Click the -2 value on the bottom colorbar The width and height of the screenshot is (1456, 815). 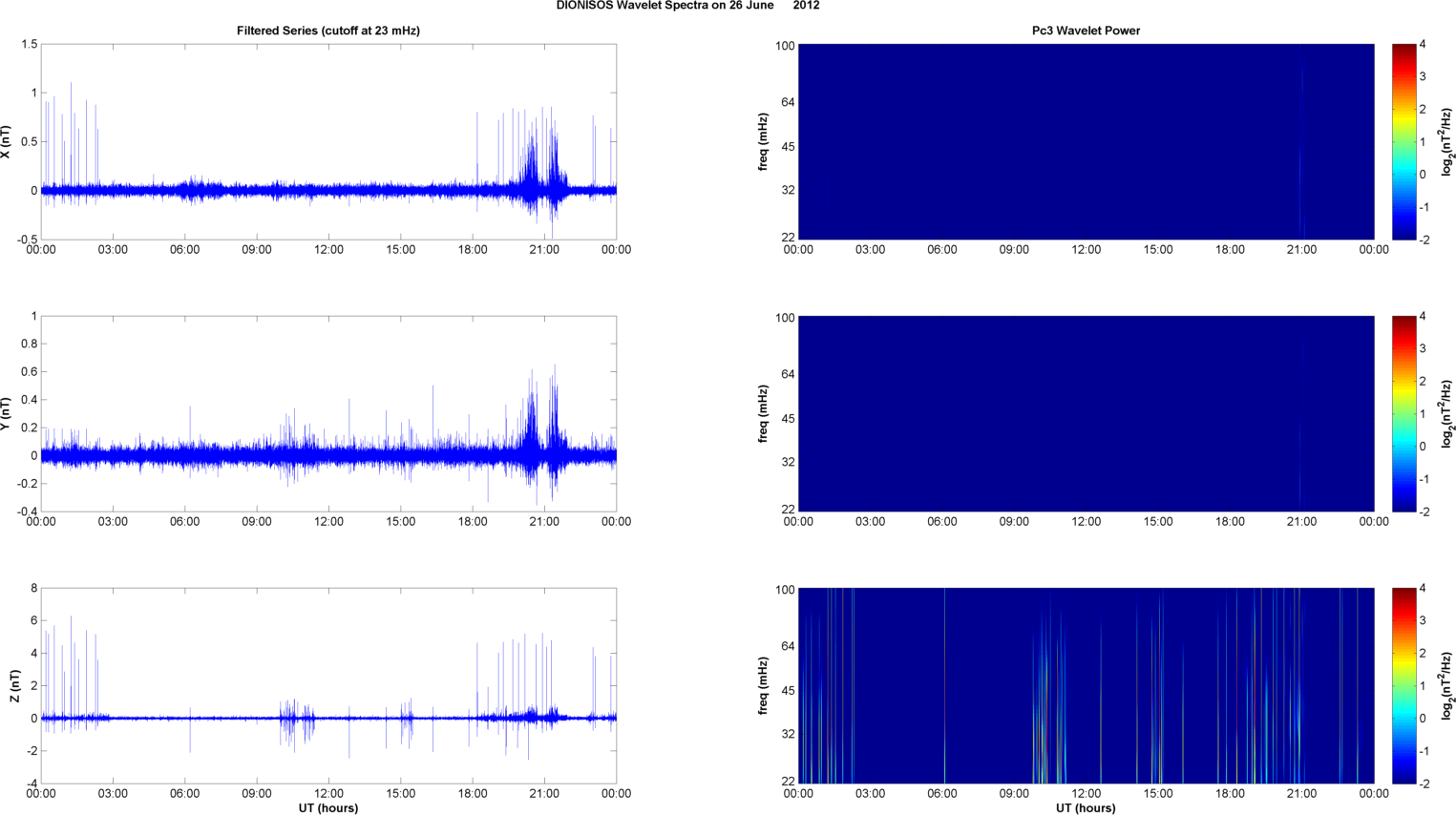pyautogui.click(x=1424, y=784)
